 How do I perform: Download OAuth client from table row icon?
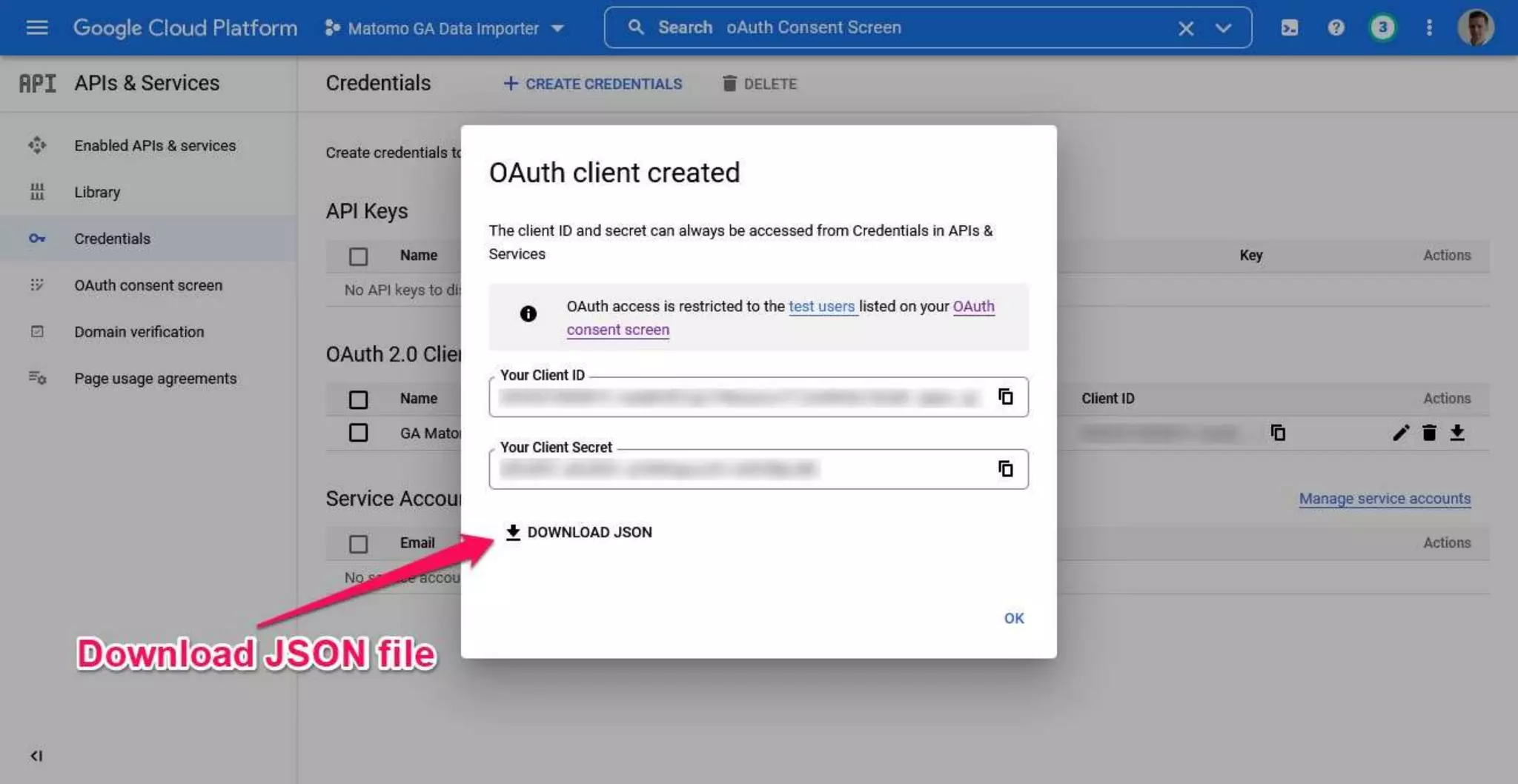point(1457,433)
